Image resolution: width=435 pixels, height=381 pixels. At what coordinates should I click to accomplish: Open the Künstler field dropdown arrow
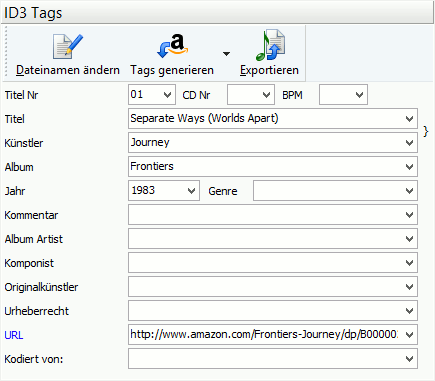coord(409,143)
